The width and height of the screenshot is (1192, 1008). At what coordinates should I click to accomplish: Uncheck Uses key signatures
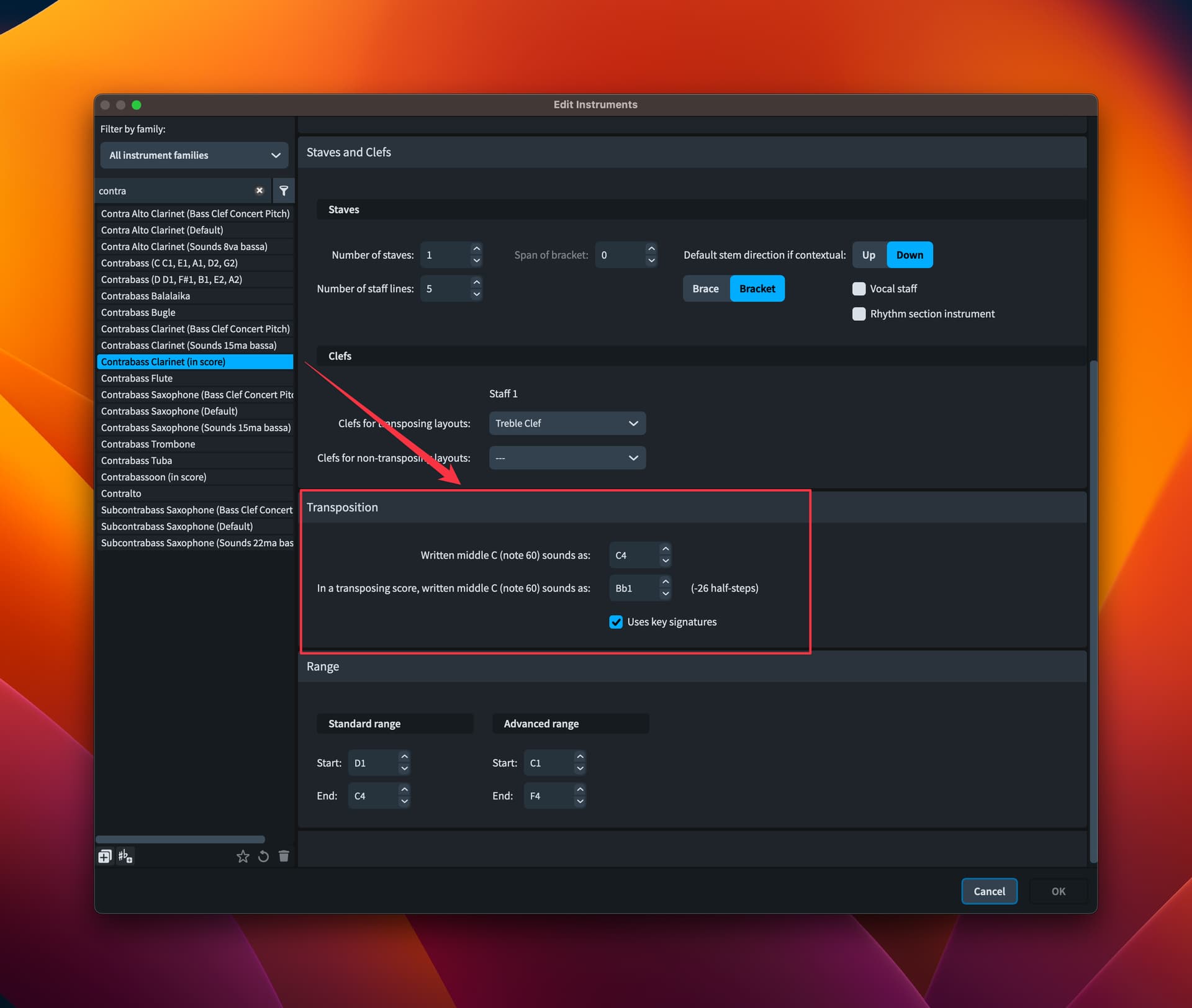pos(615,621)
